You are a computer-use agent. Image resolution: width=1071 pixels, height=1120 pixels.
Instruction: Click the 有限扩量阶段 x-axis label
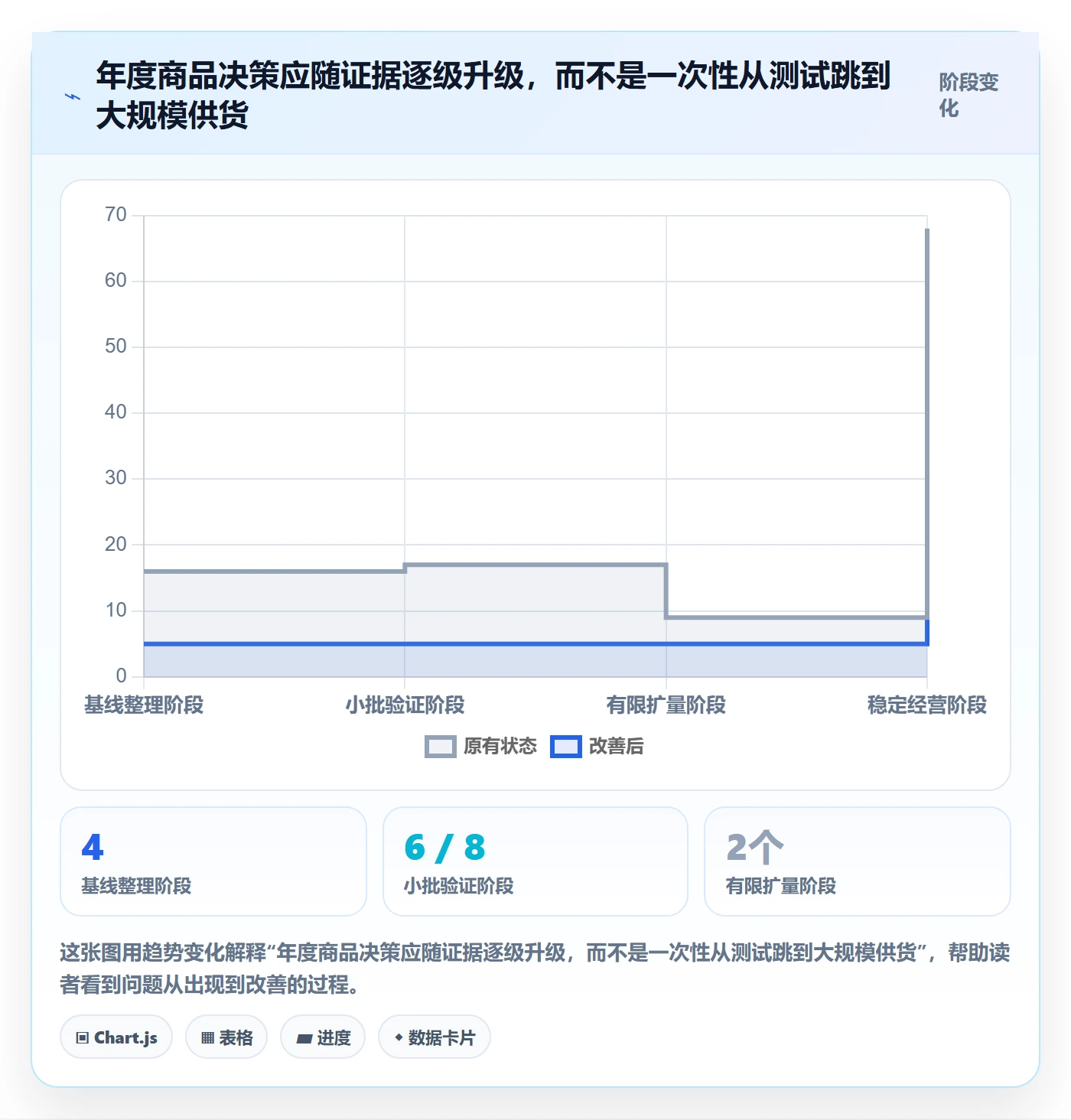pos(666,705)
